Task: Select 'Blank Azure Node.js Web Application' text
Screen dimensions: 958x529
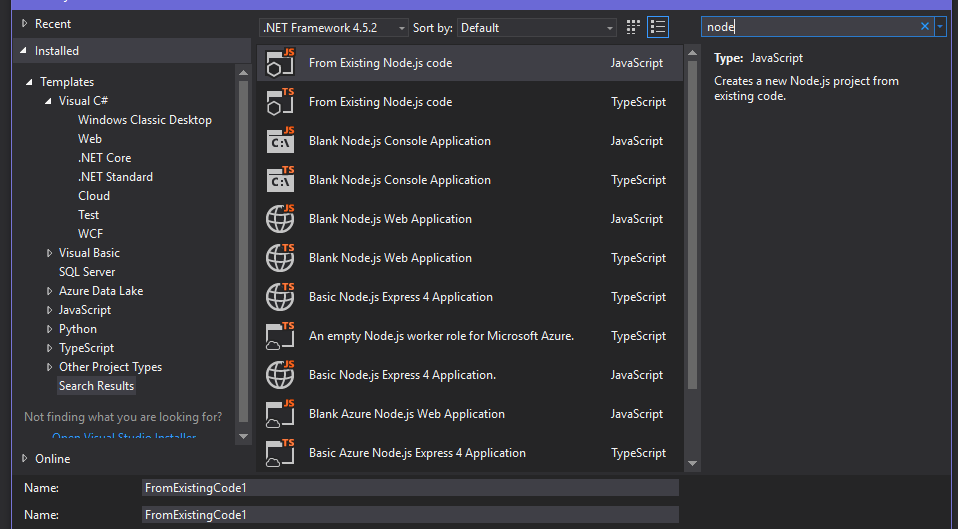Action: [x=407, y=414]
